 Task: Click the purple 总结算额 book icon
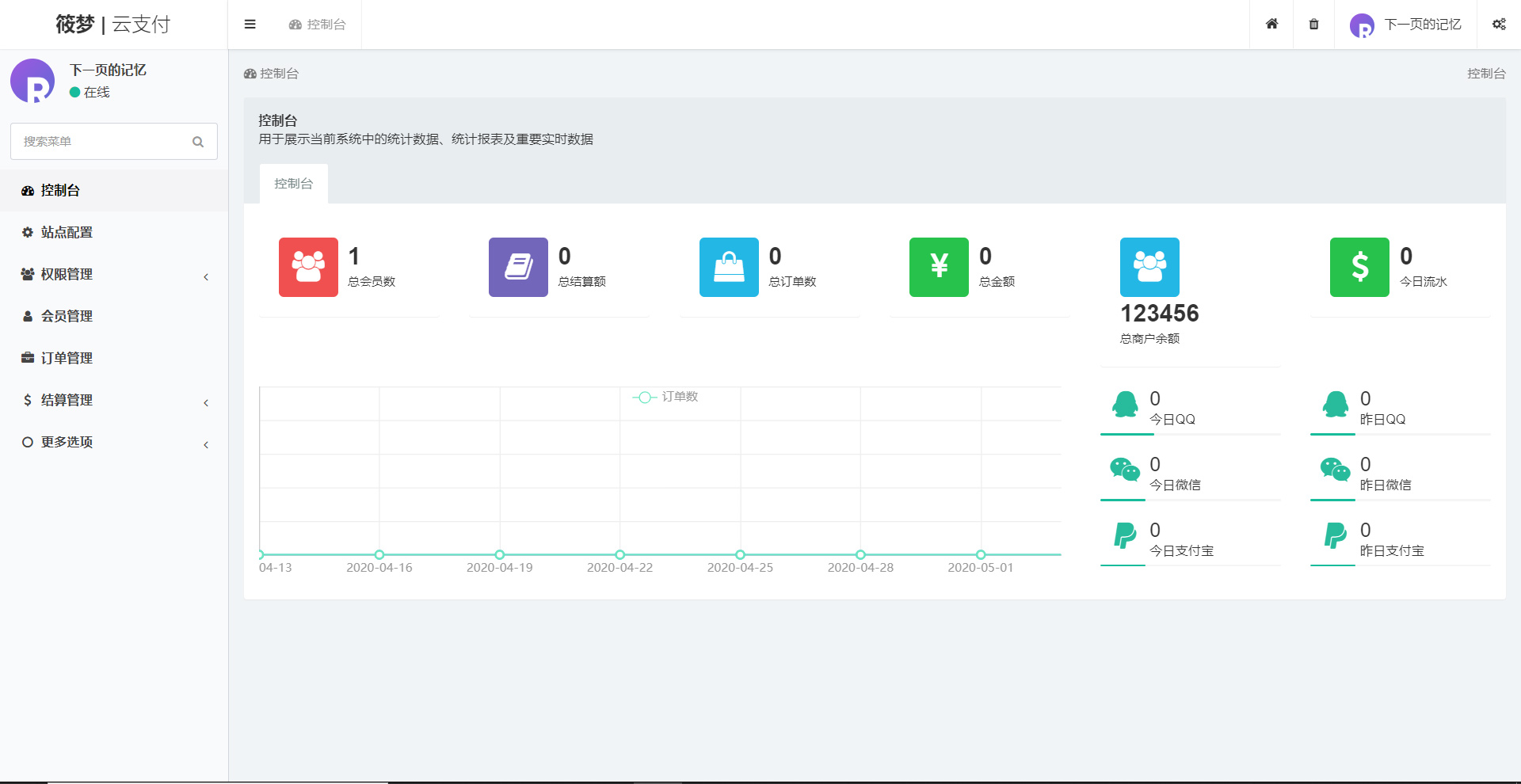(x=518, y=267)
